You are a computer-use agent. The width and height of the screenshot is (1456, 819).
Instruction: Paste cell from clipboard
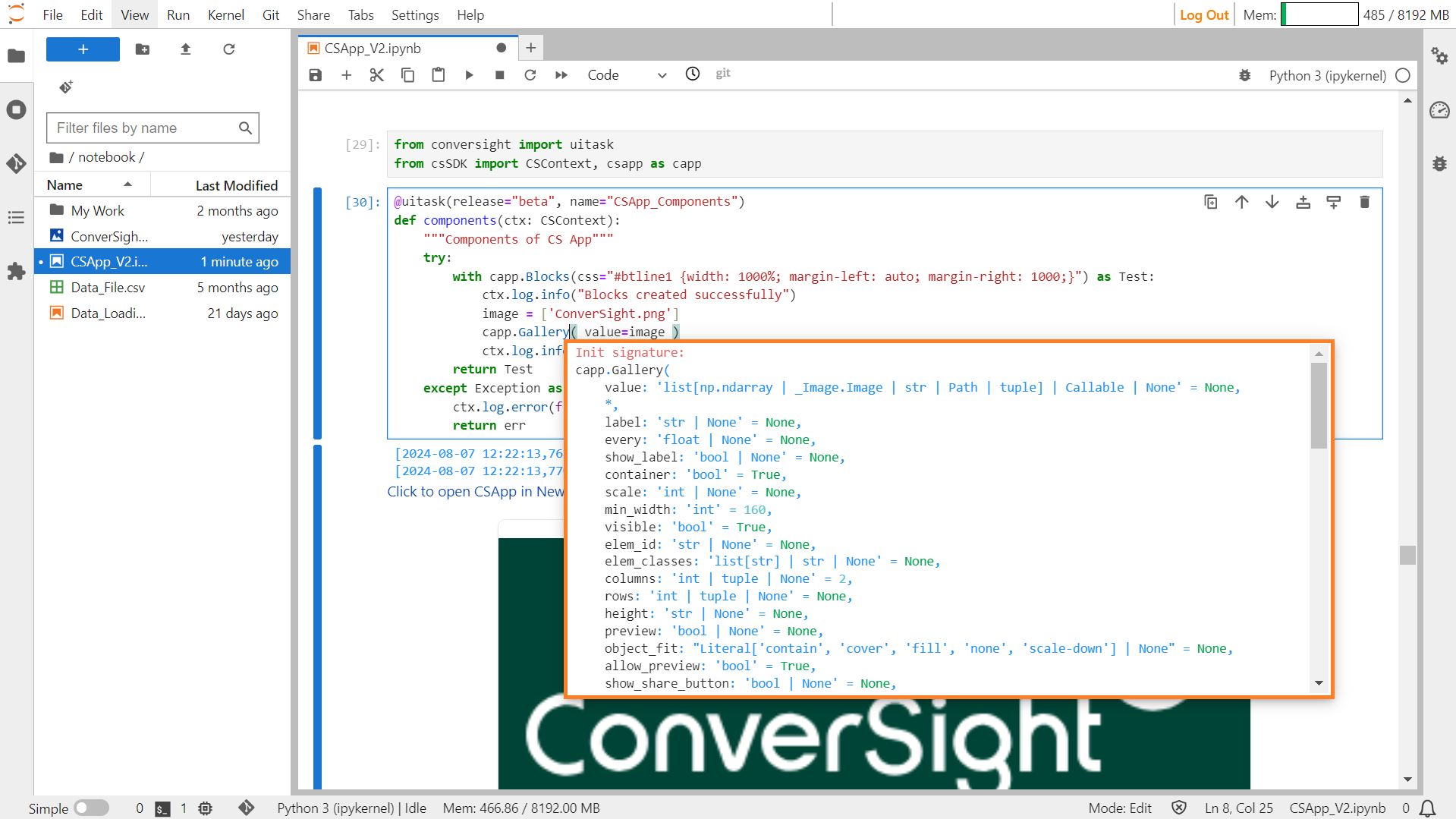(x=439, y=74)
